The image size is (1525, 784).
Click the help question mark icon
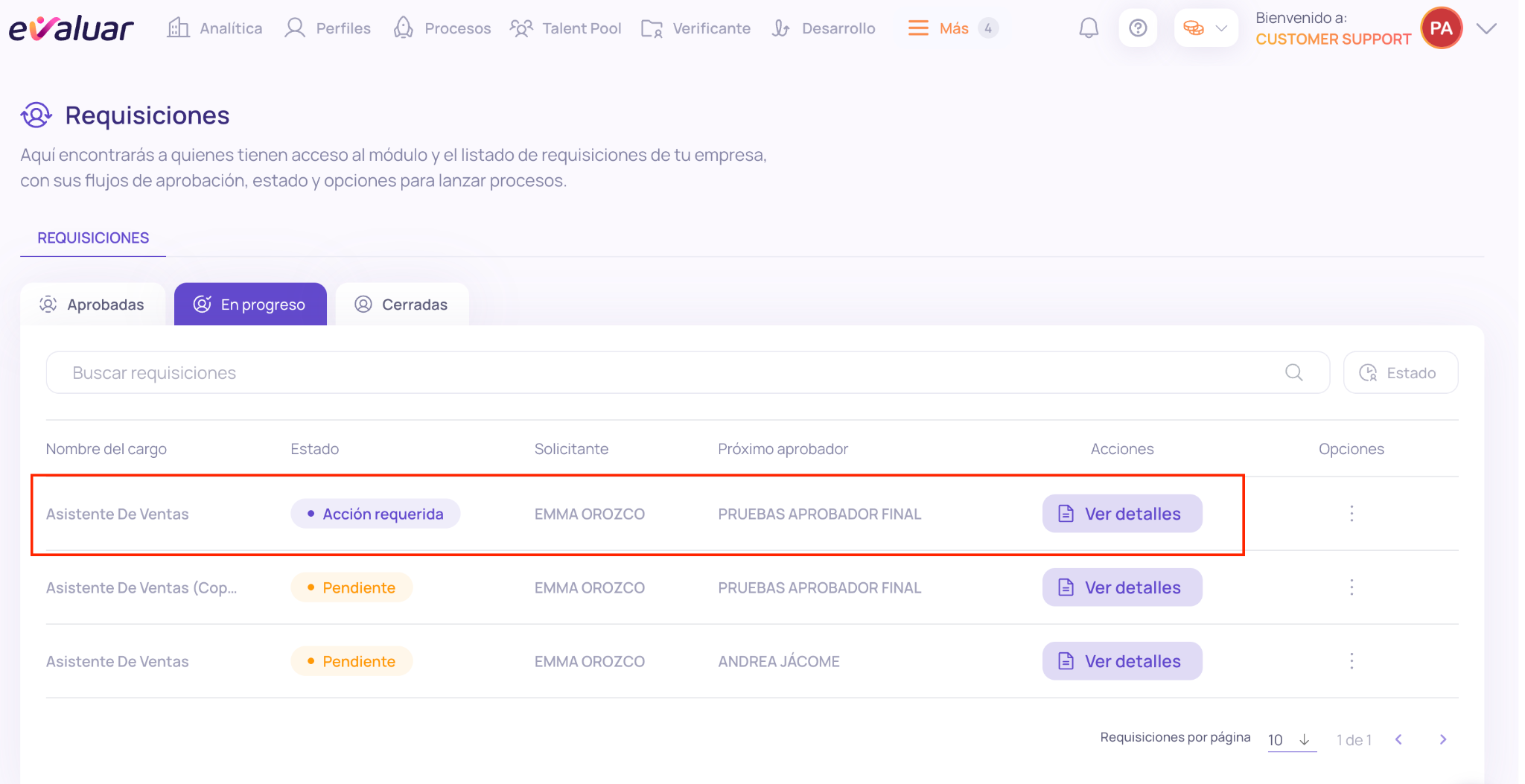[1138, 28]
